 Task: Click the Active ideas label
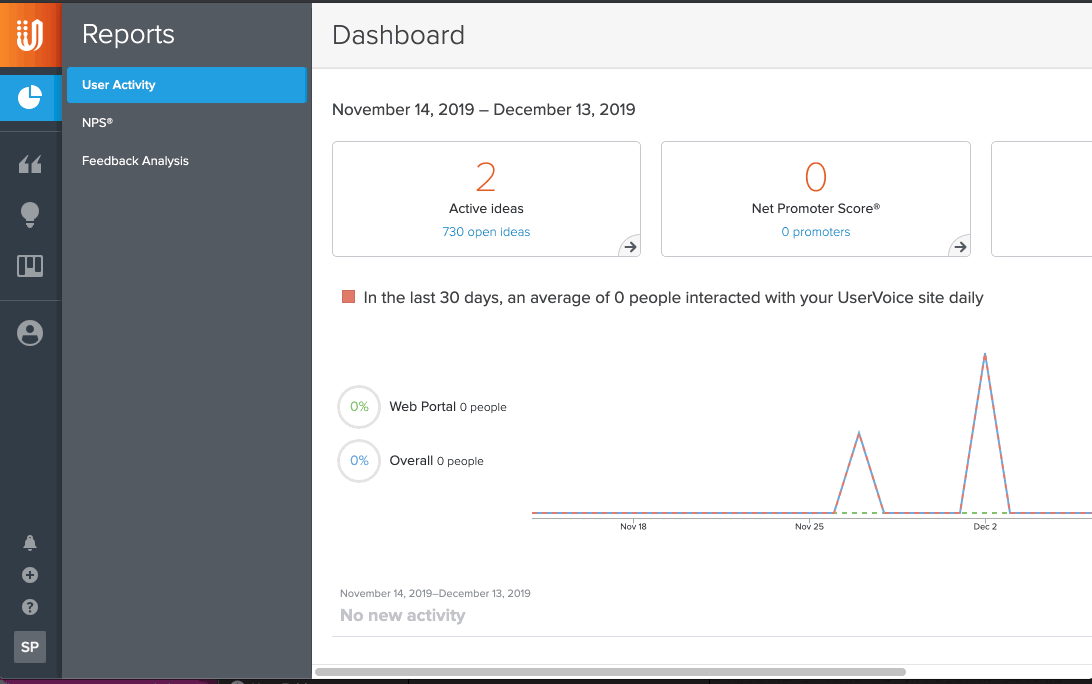click(486, 208)
